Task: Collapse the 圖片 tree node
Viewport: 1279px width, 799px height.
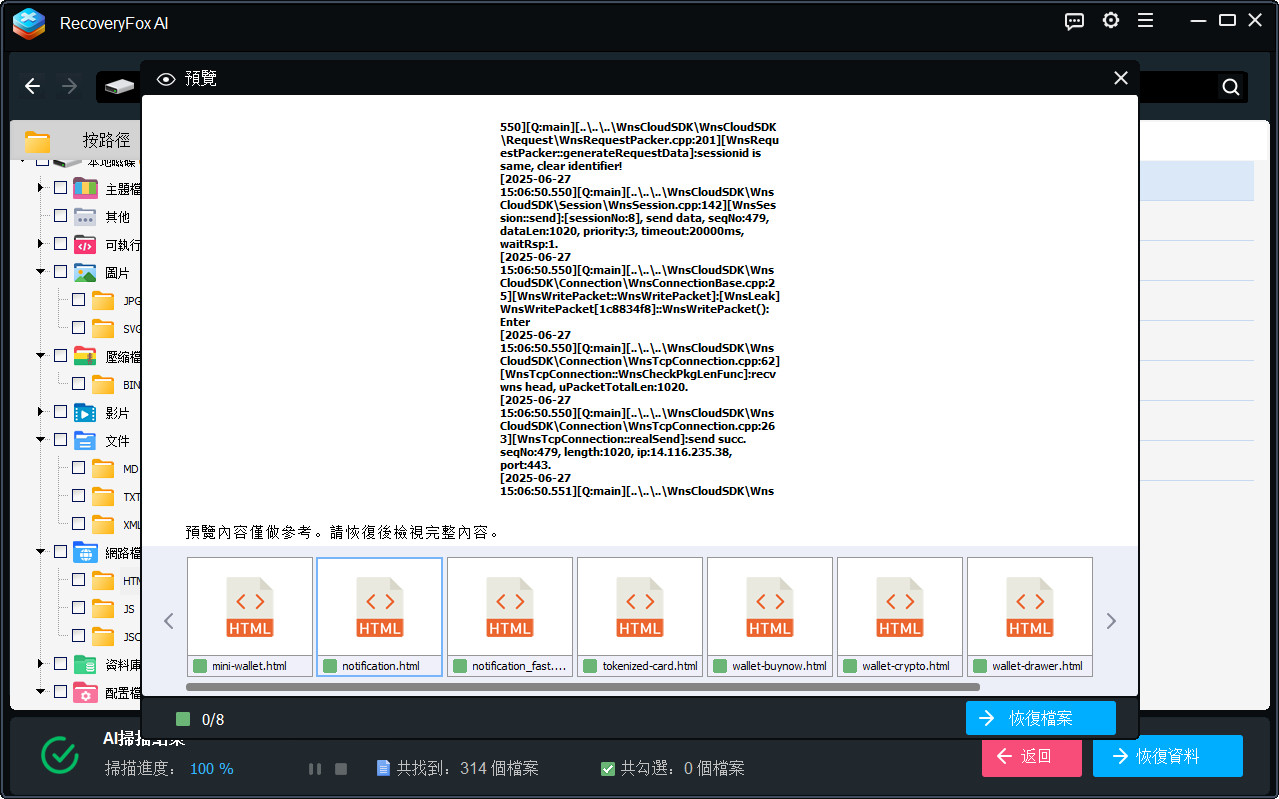Action: (x=41, y=272)
